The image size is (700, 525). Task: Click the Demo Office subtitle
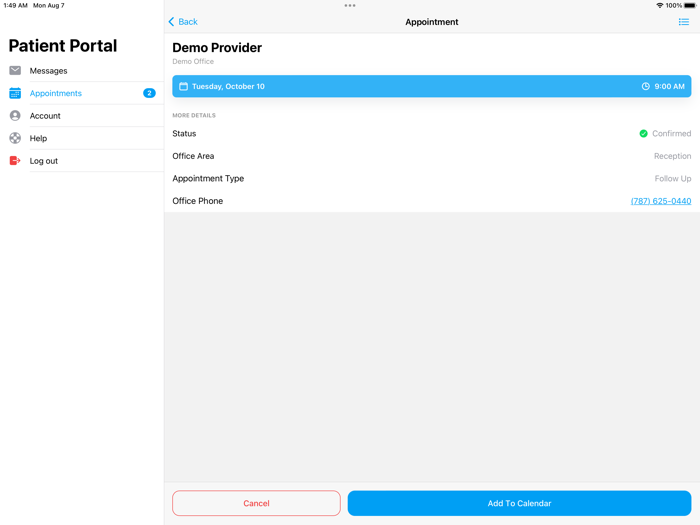(193, 61)
